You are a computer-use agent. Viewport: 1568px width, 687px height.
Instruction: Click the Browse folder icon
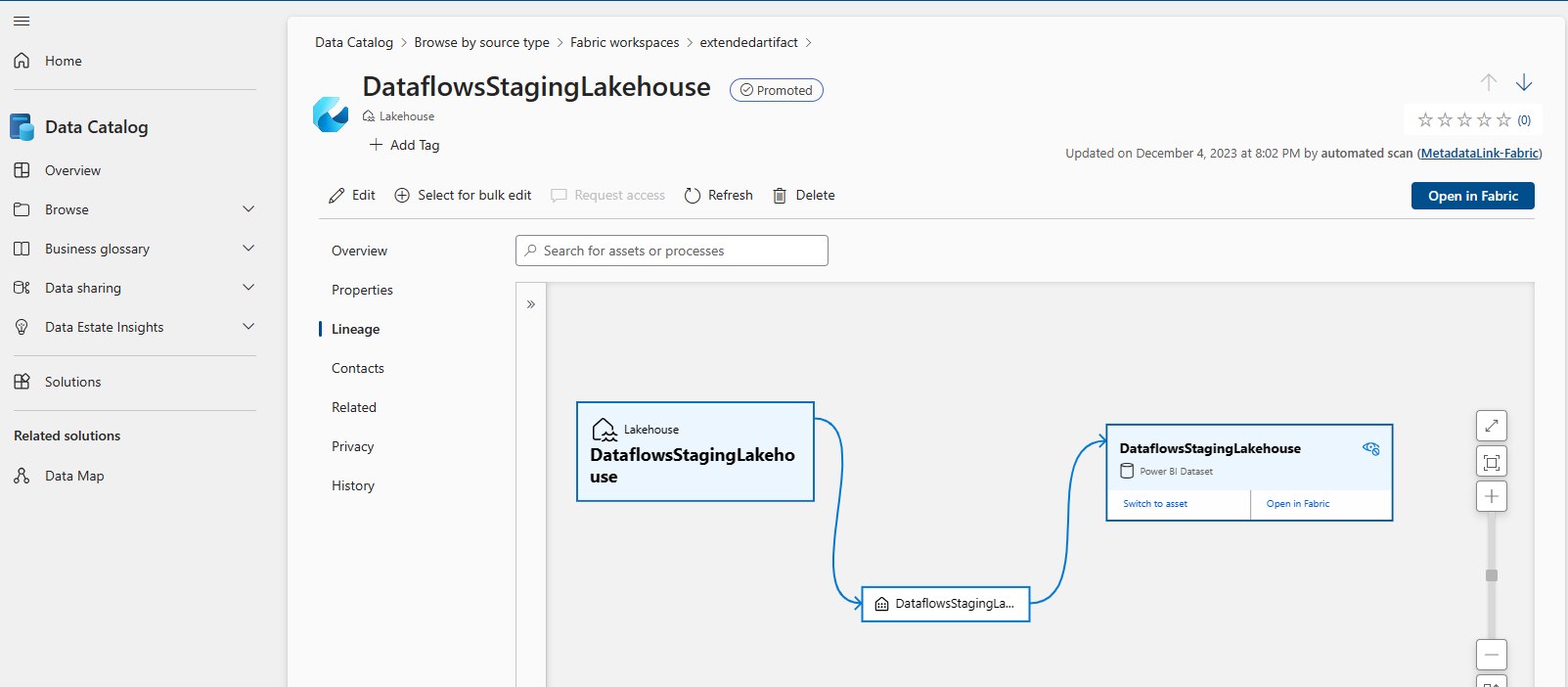click(x=22, y=209)
